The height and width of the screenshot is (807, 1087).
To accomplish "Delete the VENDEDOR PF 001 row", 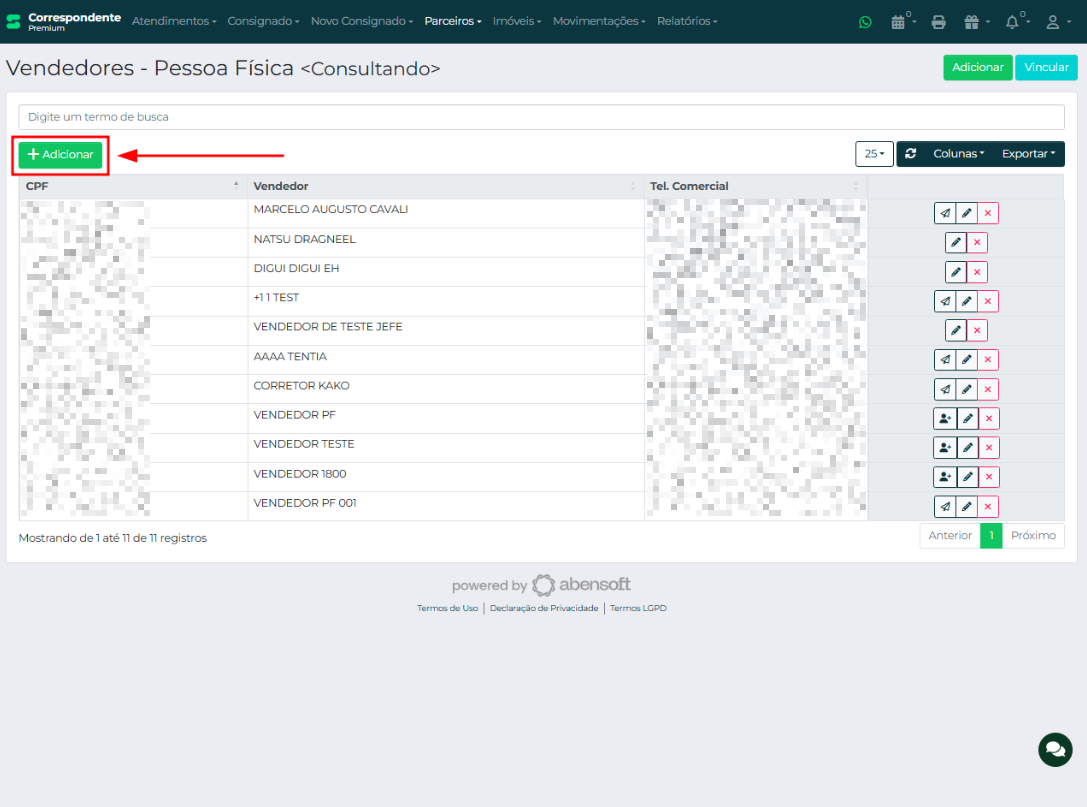I will [x=988, y=507].
